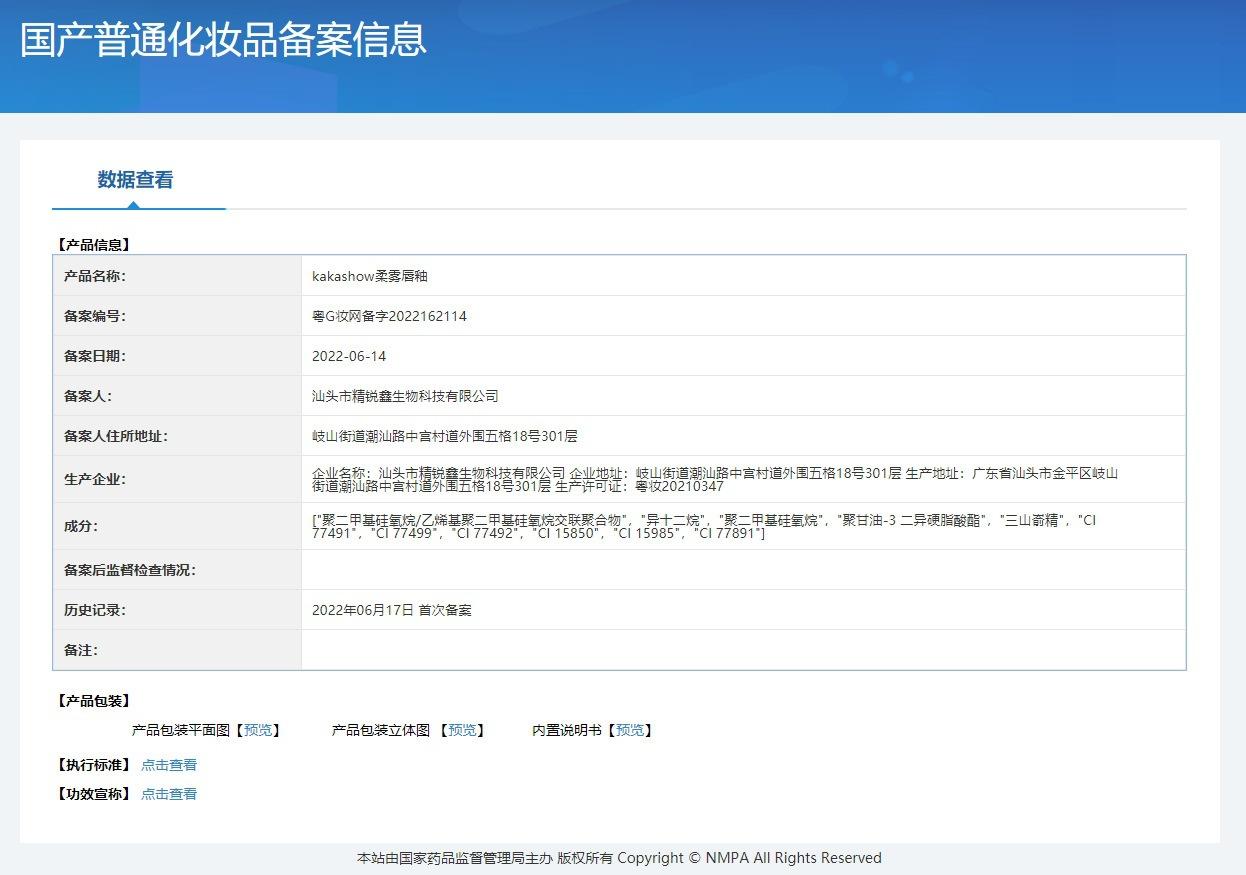Click the 【产品信息】 section heading
The image size is (1246, 875).
(x=93, y=244)
